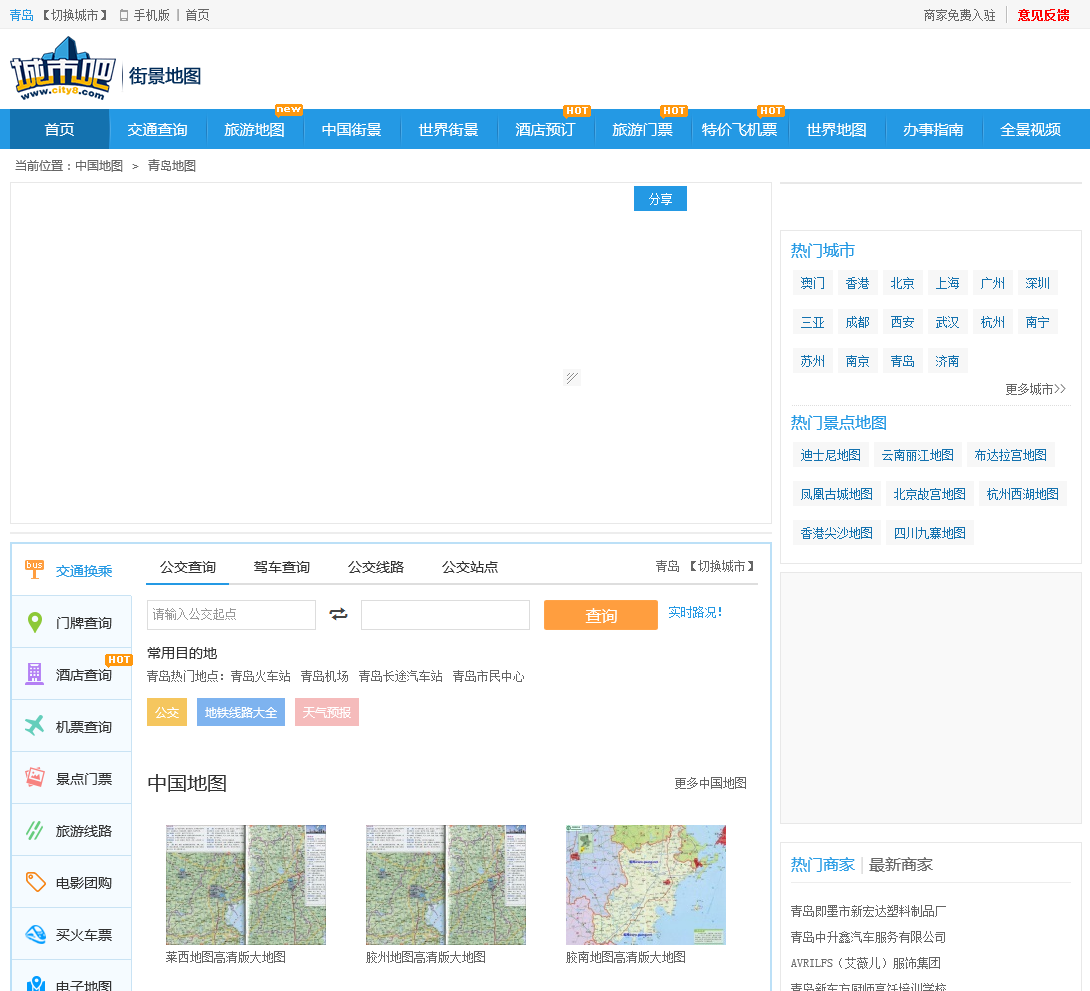Viewport: 1090px width, 991px height.
Task: Open 交通查询 navigation item
Action: [157, 129]
